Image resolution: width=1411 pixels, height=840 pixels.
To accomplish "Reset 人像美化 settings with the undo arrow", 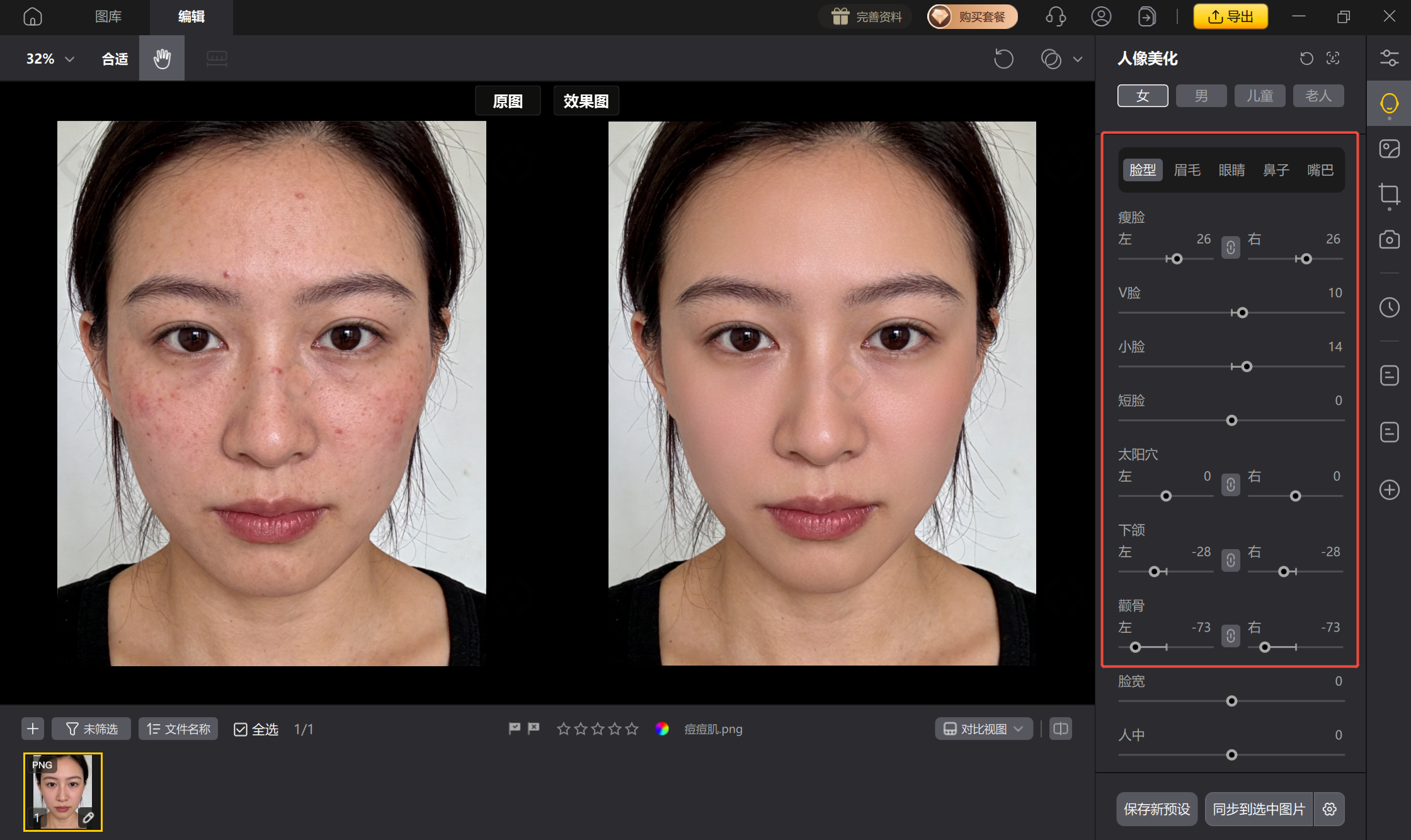I will click(1306, 58).
